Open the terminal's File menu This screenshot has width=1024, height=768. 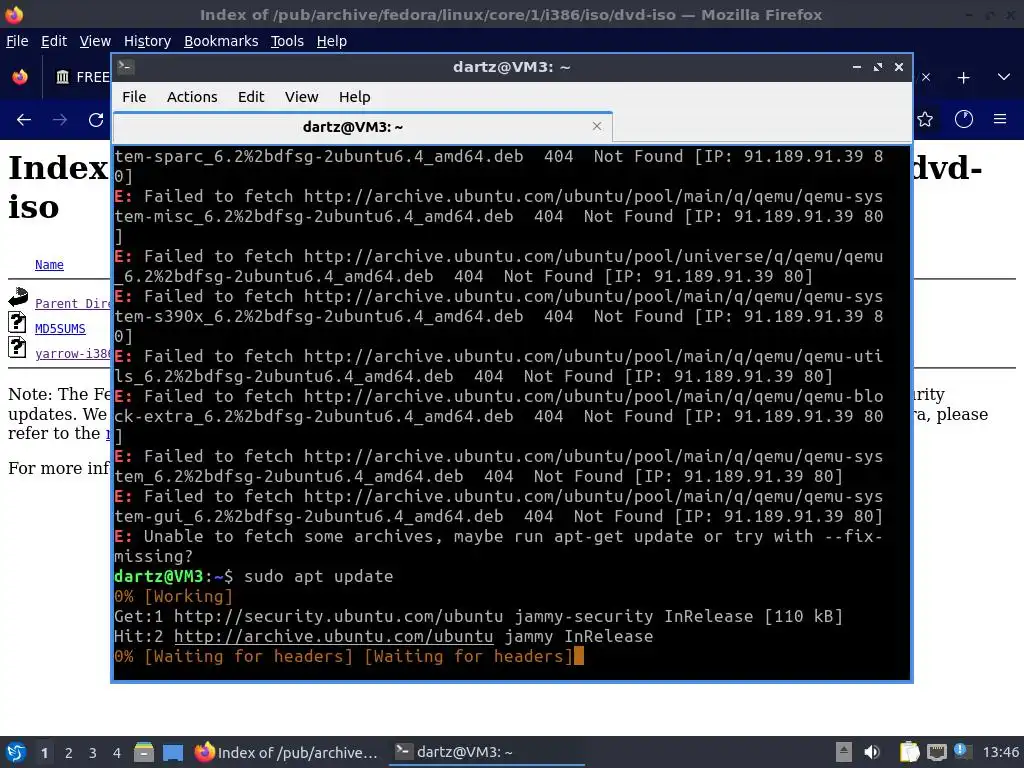tap(134, 97)
